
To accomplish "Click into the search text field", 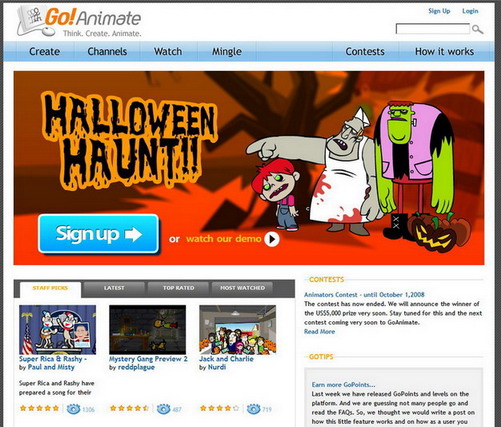I will point(433,29).
